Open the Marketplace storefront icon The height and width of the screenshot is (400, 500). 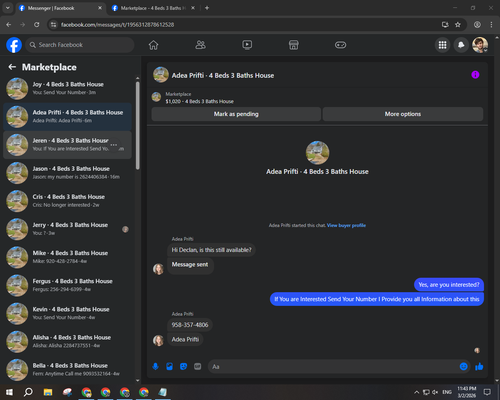click(x=294, y=45)
